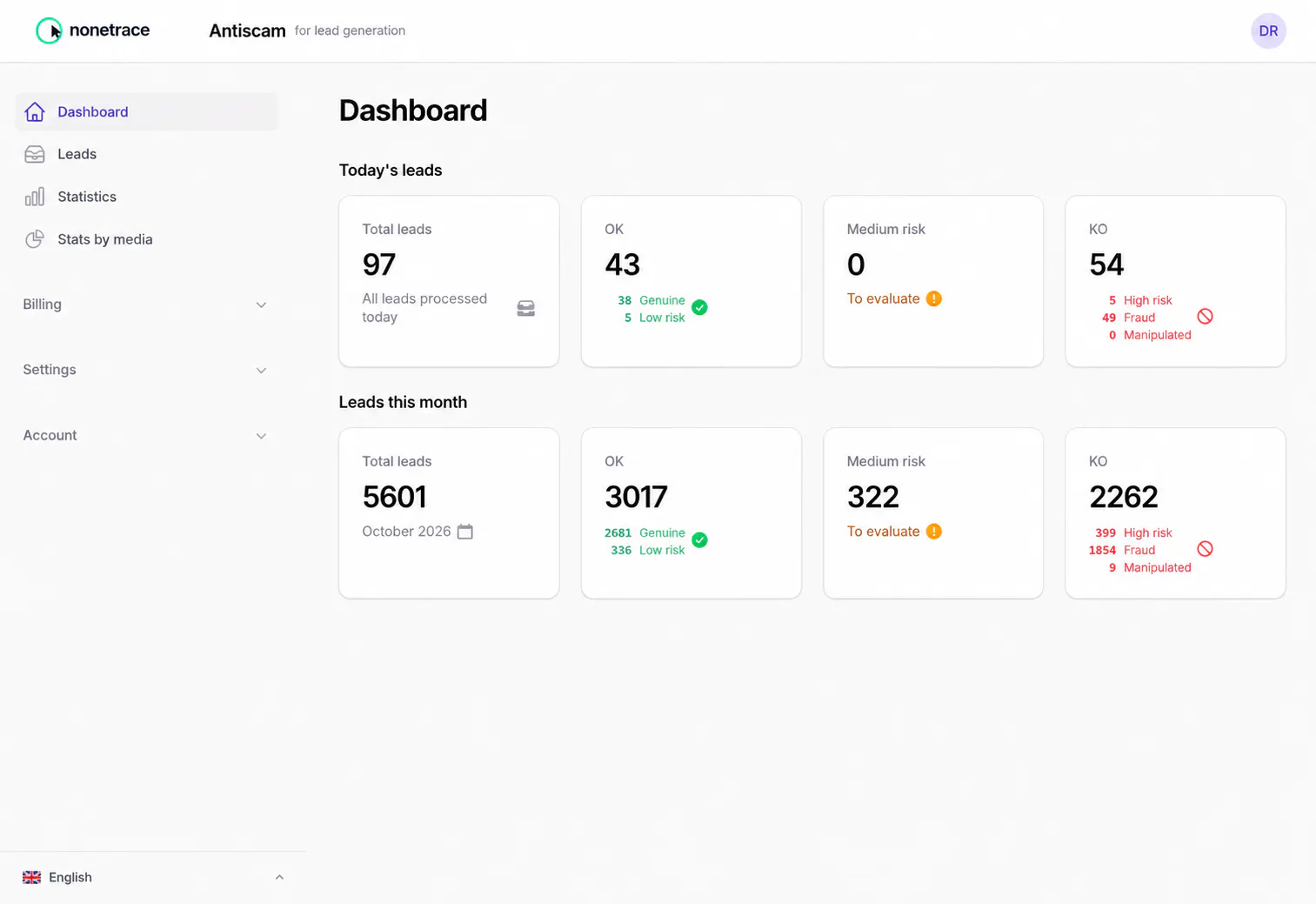The image size is (1316, 904).
Task: Click today's To evaluate link
Action: click(x=883, y=298)
